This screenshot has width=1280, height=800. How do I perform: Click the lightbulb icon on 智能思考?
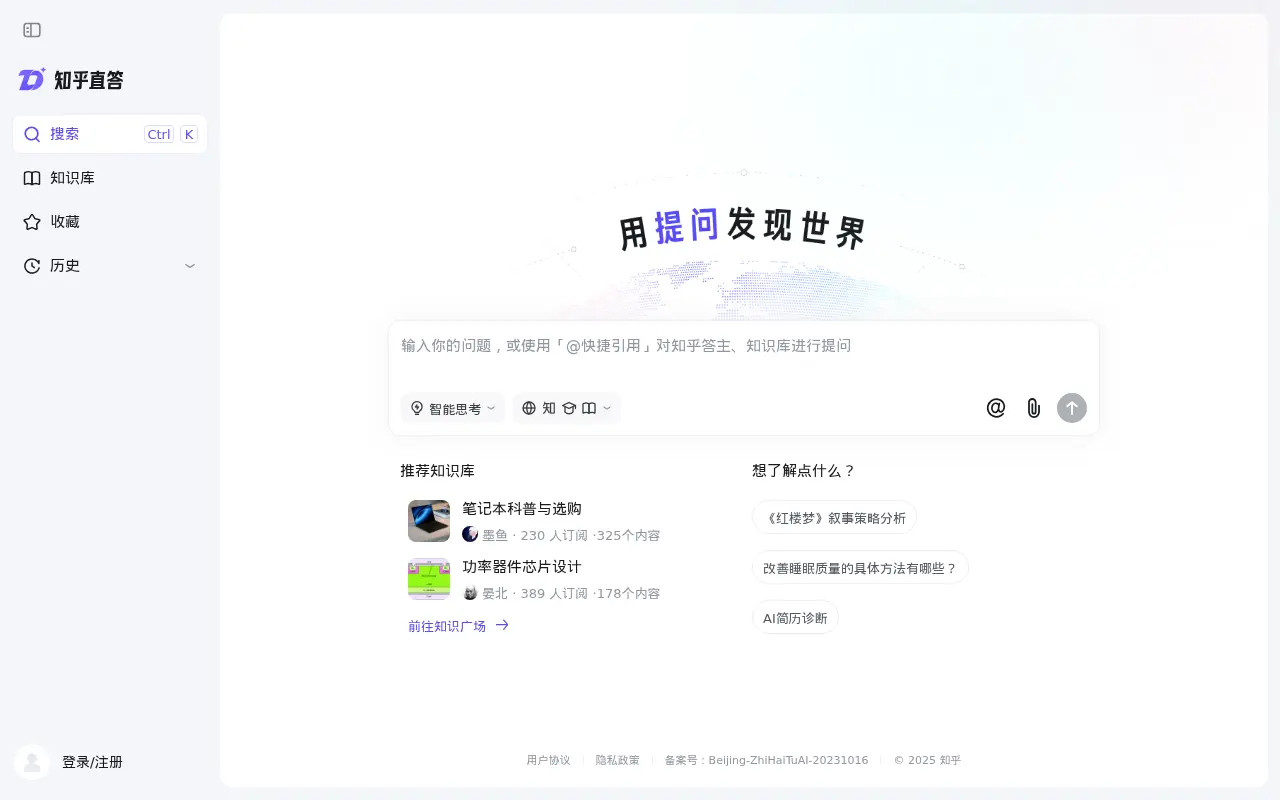(x=416, y=408)
